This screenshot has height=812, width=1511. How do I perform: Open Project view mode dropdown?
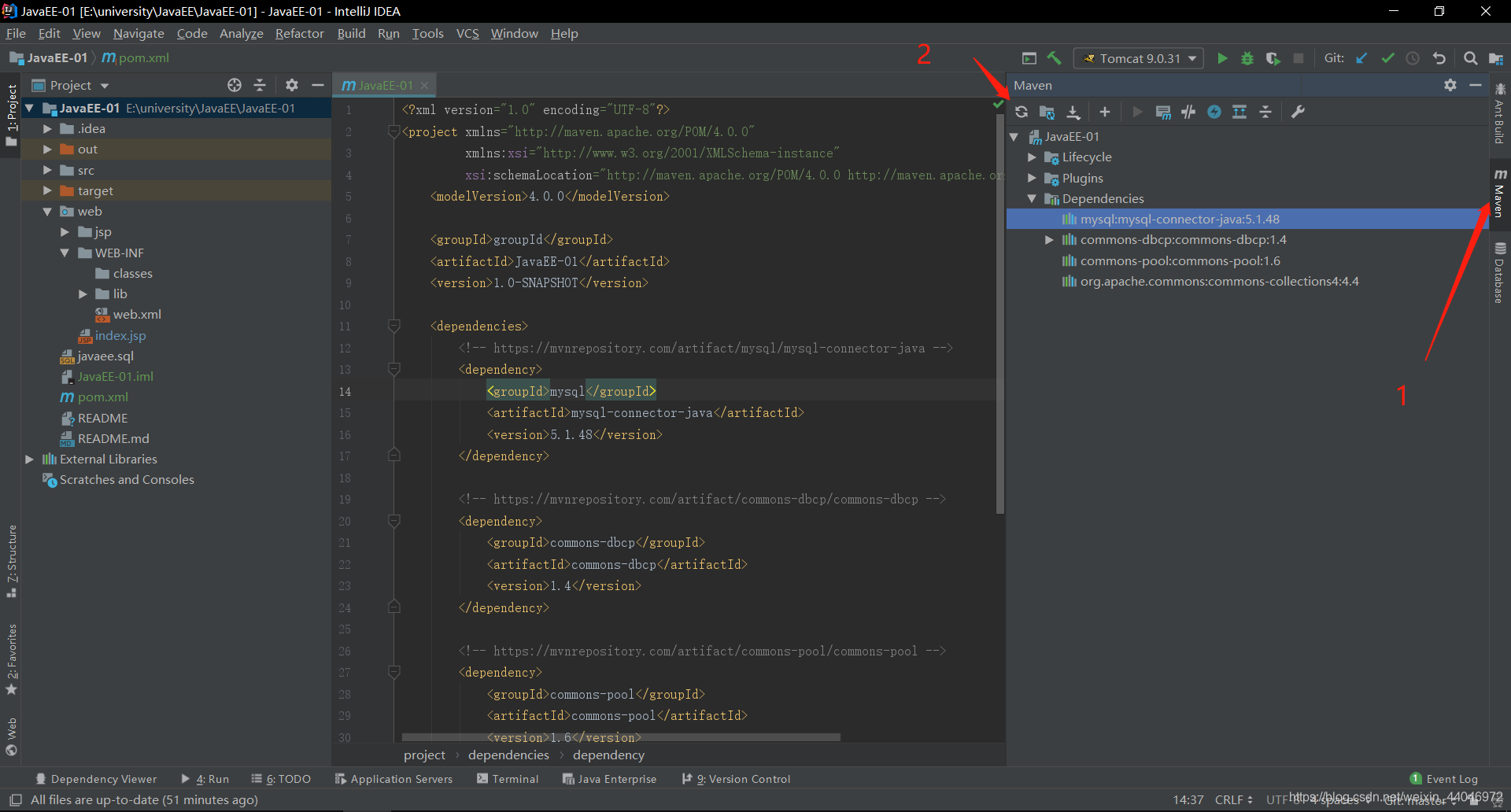[105, 86]
